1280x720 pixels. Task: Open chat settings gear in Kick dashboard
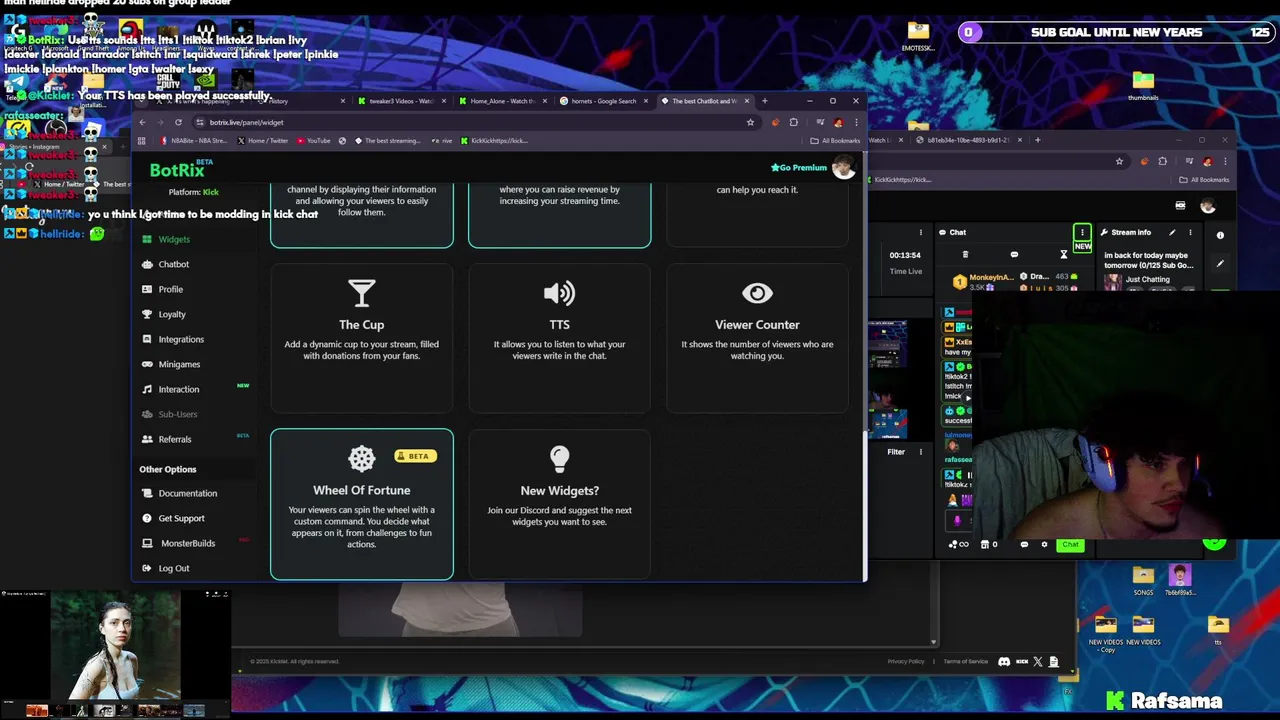(x=1044, y=545)
